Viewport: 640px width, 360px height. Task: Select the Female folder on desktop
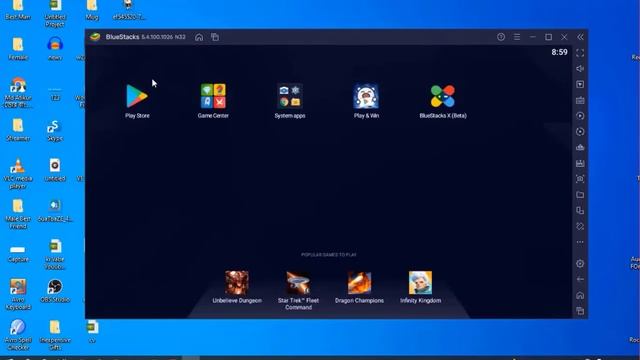tap(18, 49)
